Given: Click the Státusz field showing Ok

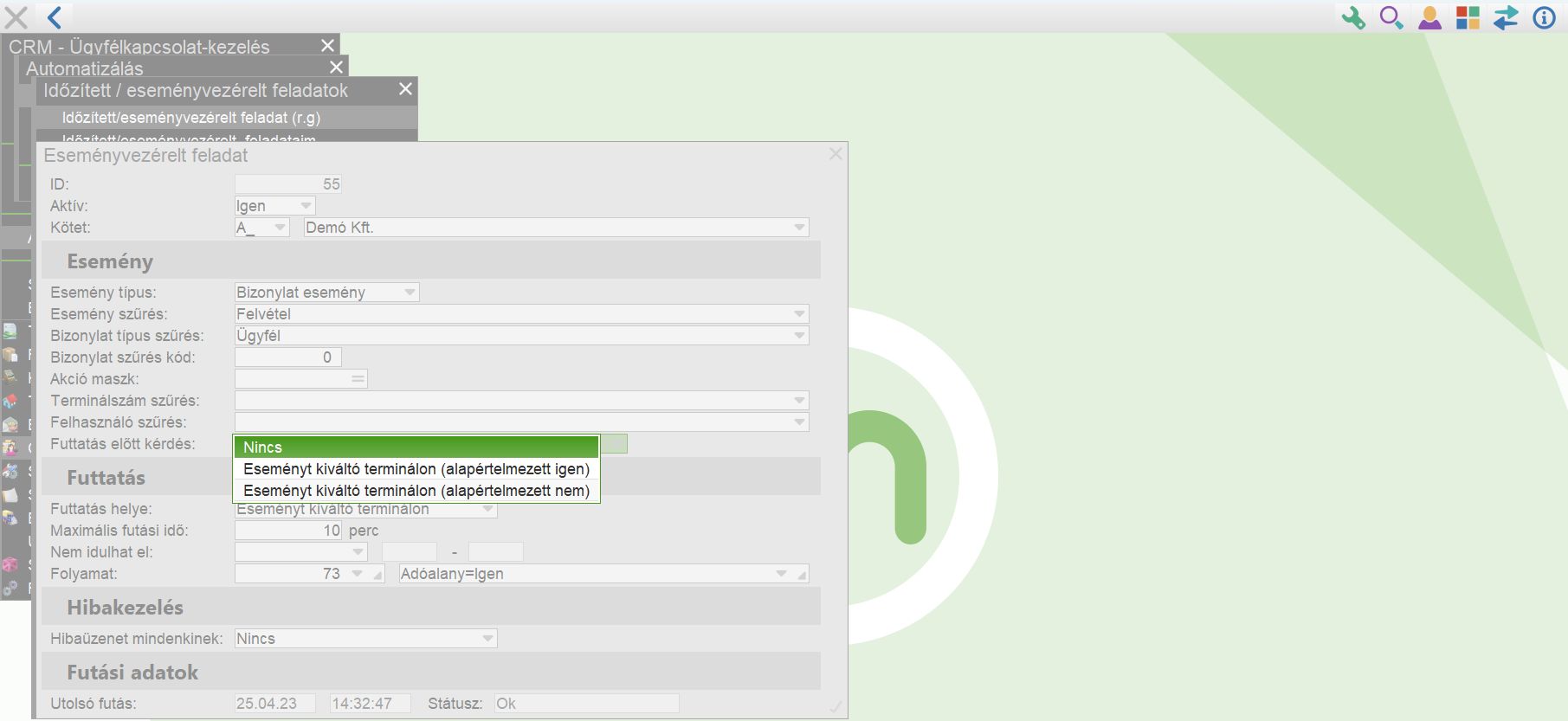Looking at the screenshot, I should pos(587,704).
